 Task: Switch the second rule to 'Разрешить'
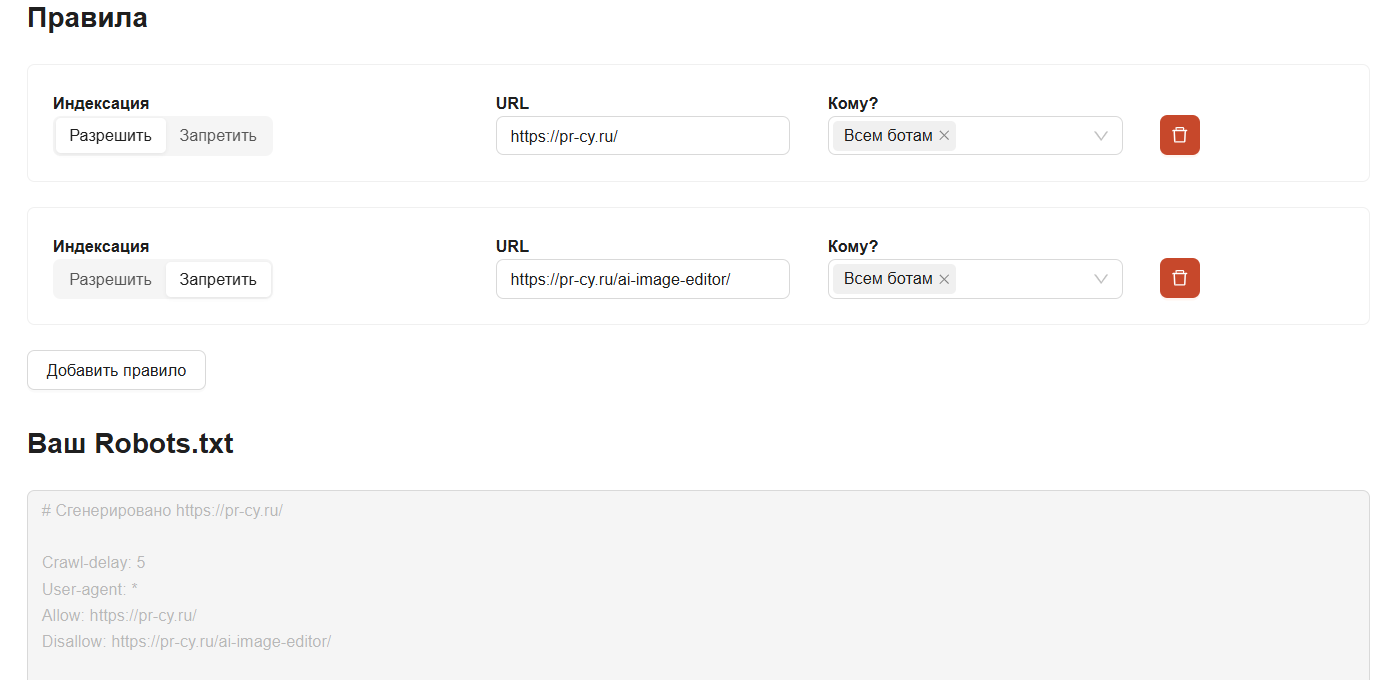click(x=110, y=279)
